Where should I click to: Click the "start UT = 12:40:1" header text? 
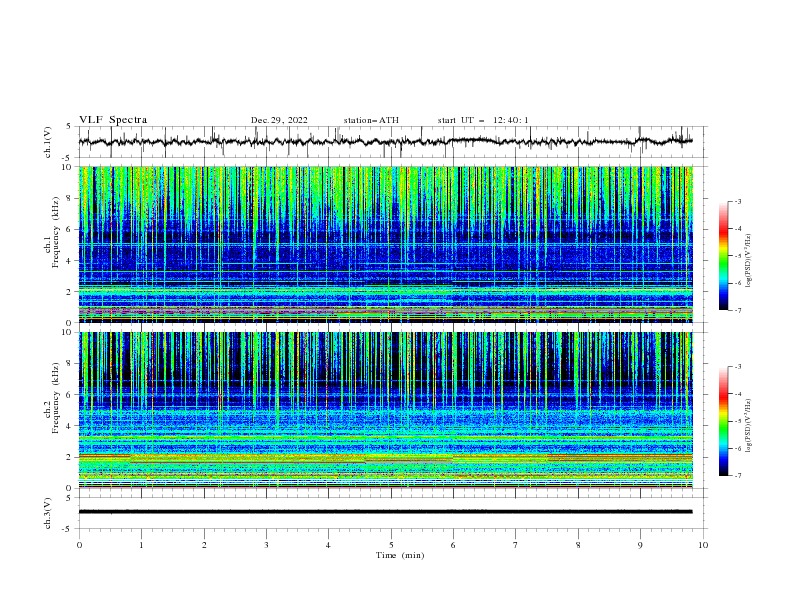(x=483, y=120)
